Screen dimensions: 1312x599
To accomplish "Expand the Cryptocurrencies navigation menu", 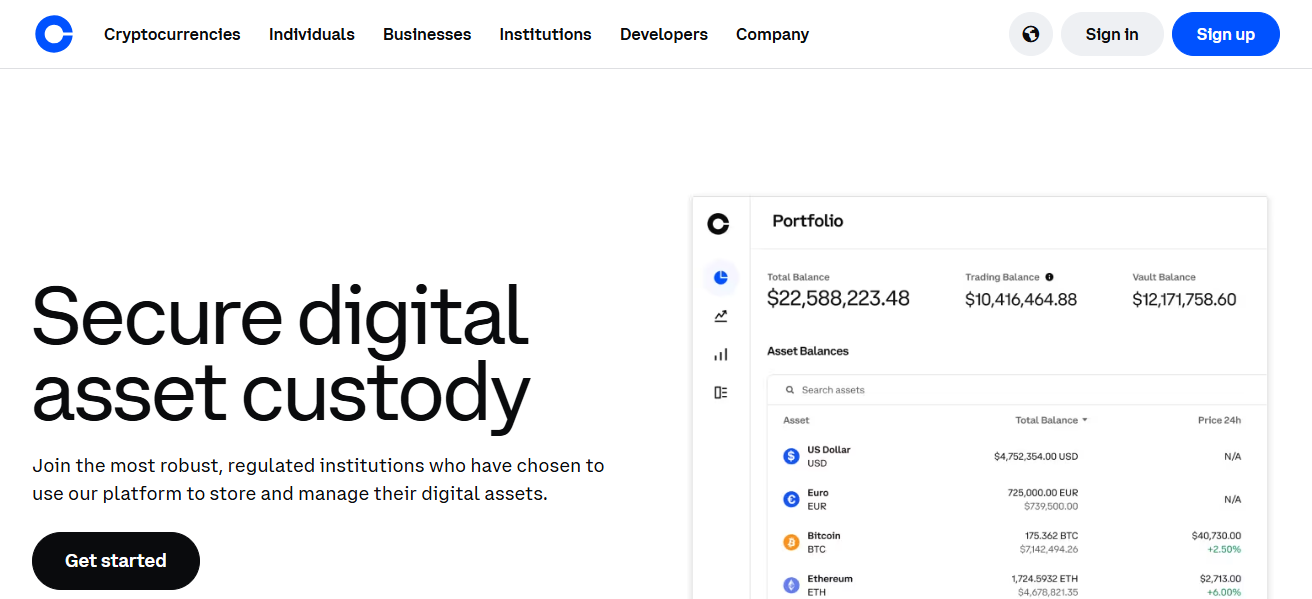I will pyautogui.click(x=171, y=33).
